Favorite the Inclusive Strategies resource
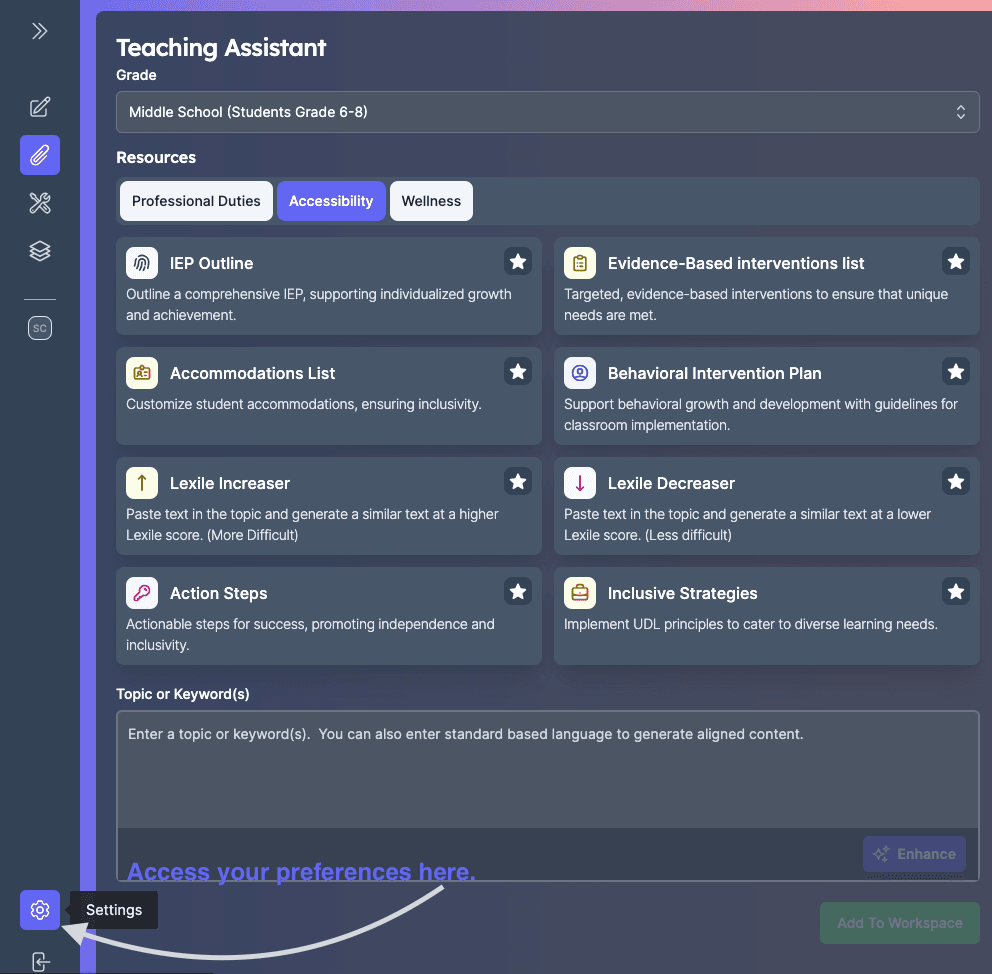The image size is (992, 974). 956,591
